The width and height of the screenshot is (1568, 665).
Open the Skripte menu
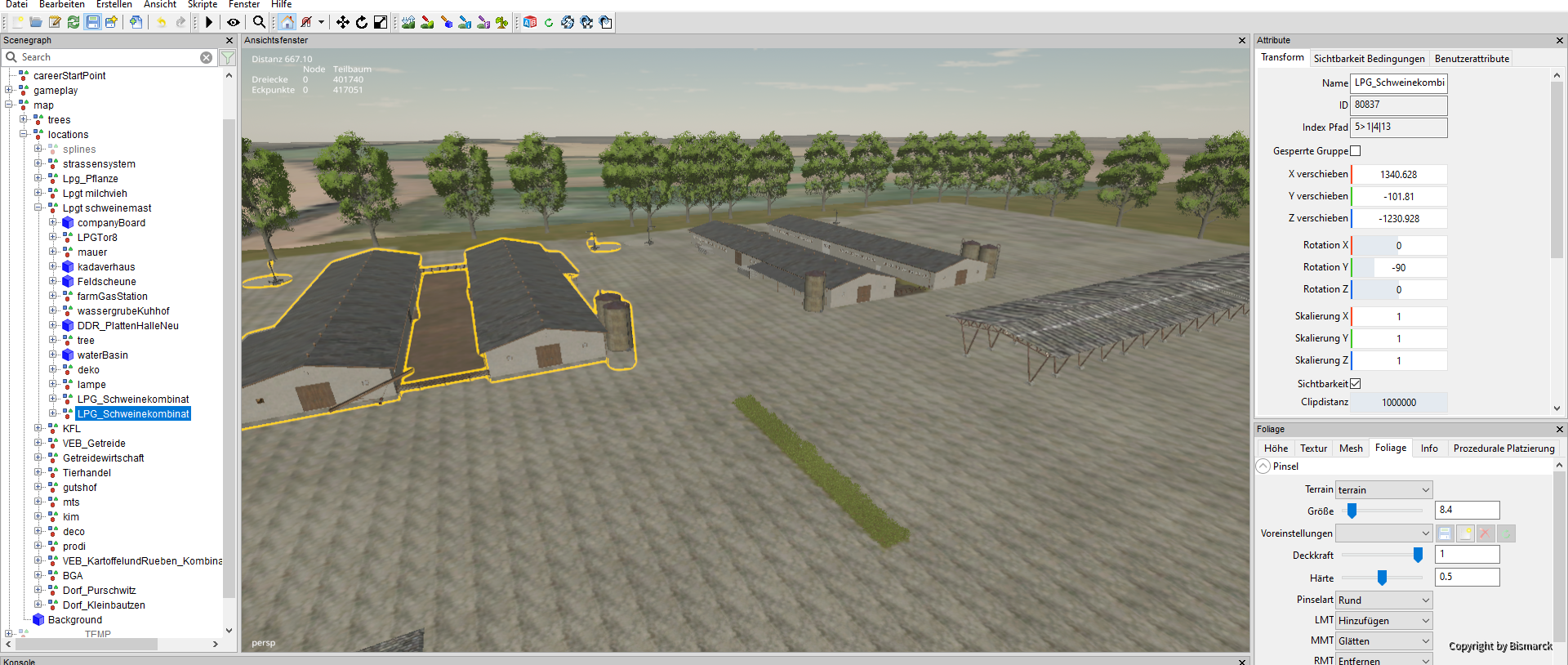(203, 5)
